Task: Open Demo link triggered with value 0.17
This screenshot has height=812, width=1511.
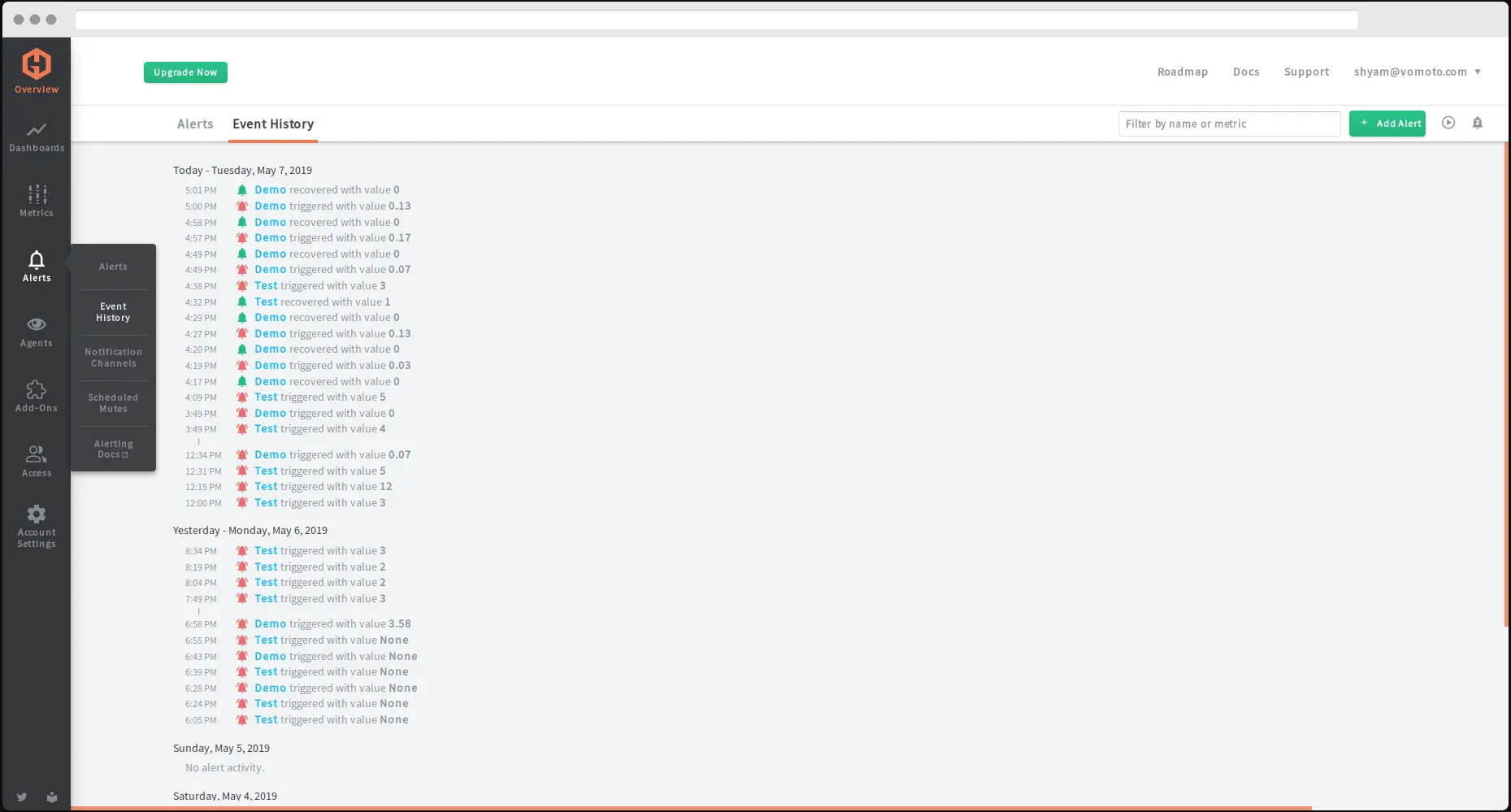Action: pos(271,238)
